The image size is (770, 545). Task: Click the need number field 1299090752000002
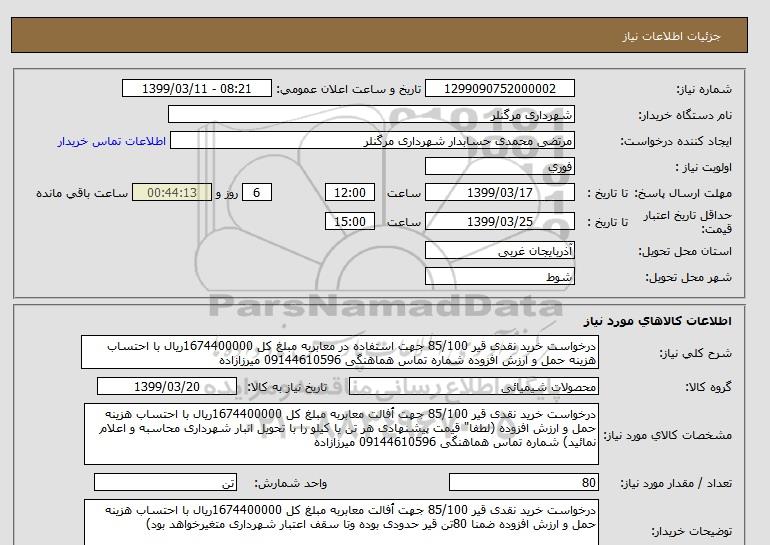(x=499, y=89)
